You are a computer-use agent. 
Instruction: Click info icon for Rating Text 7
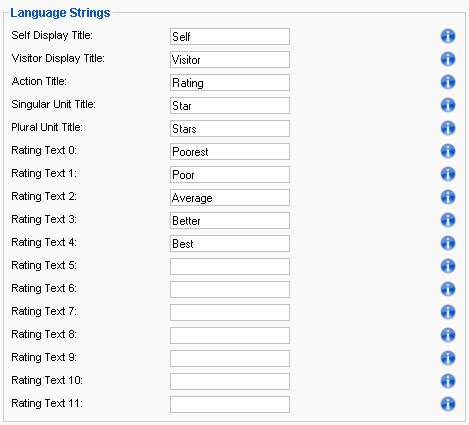pos(448,312)
